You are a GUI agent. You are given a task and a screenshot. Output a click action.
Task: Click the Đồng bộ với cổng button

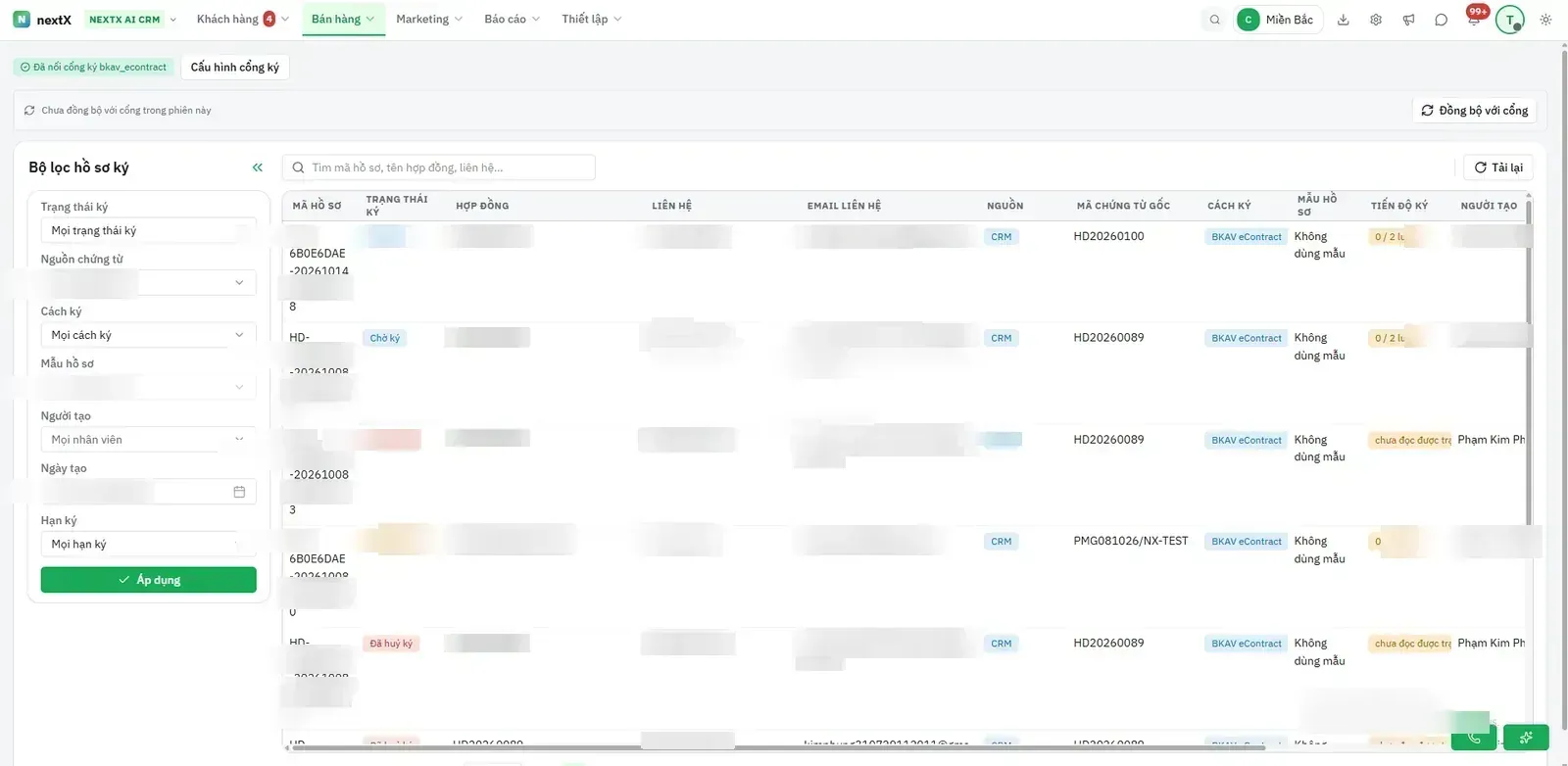click(x=1474, y=111)
